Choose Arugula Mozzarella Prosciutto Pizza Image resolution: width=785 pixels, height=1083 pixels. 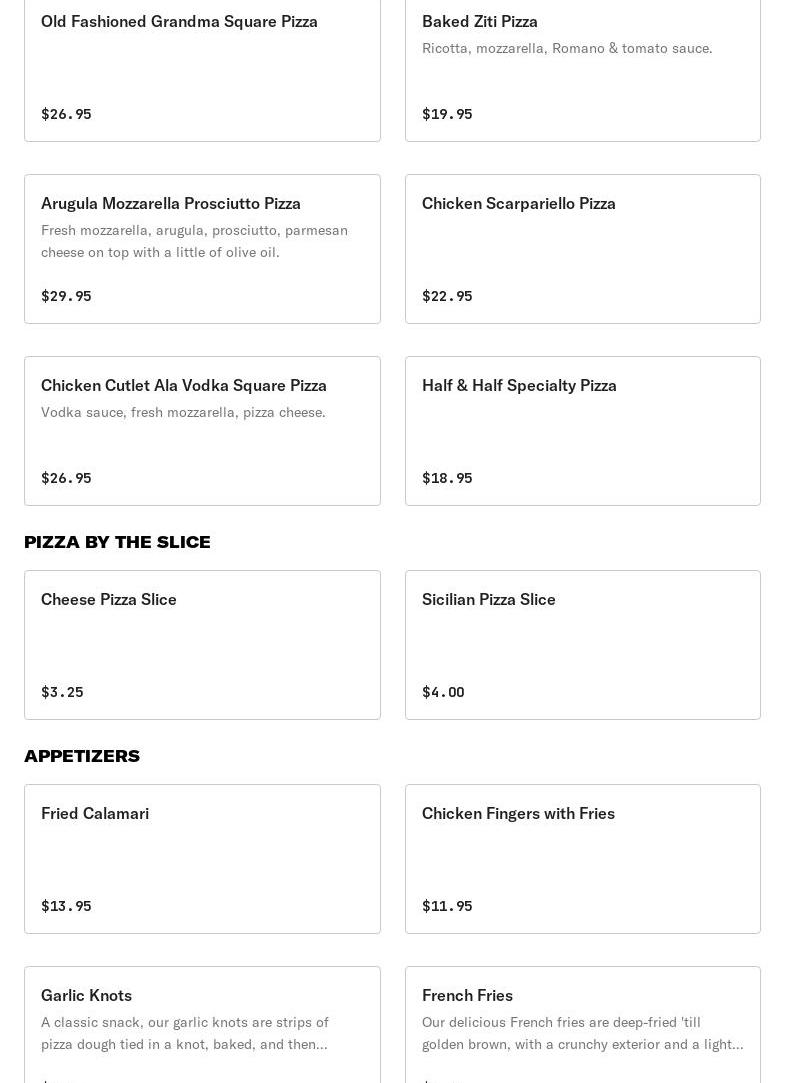tap(171, 203)
